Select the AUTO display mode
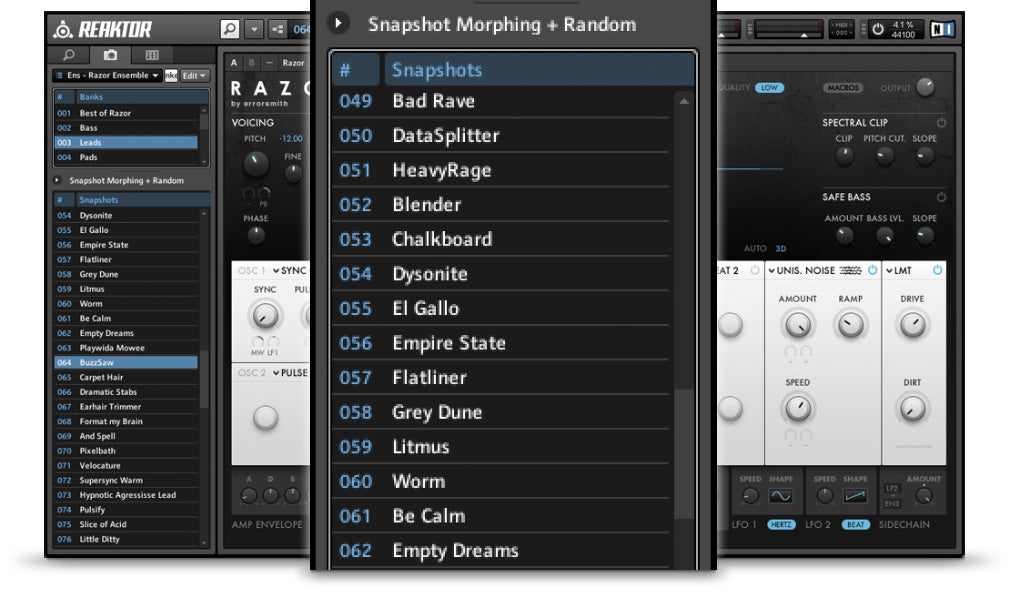 point(755,249)
